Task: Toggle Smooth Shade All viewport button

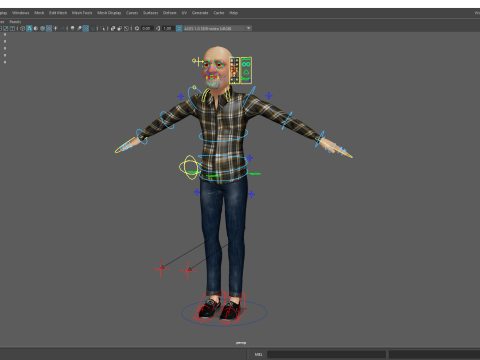Action: pyautogui.click(x=29, y=28)
